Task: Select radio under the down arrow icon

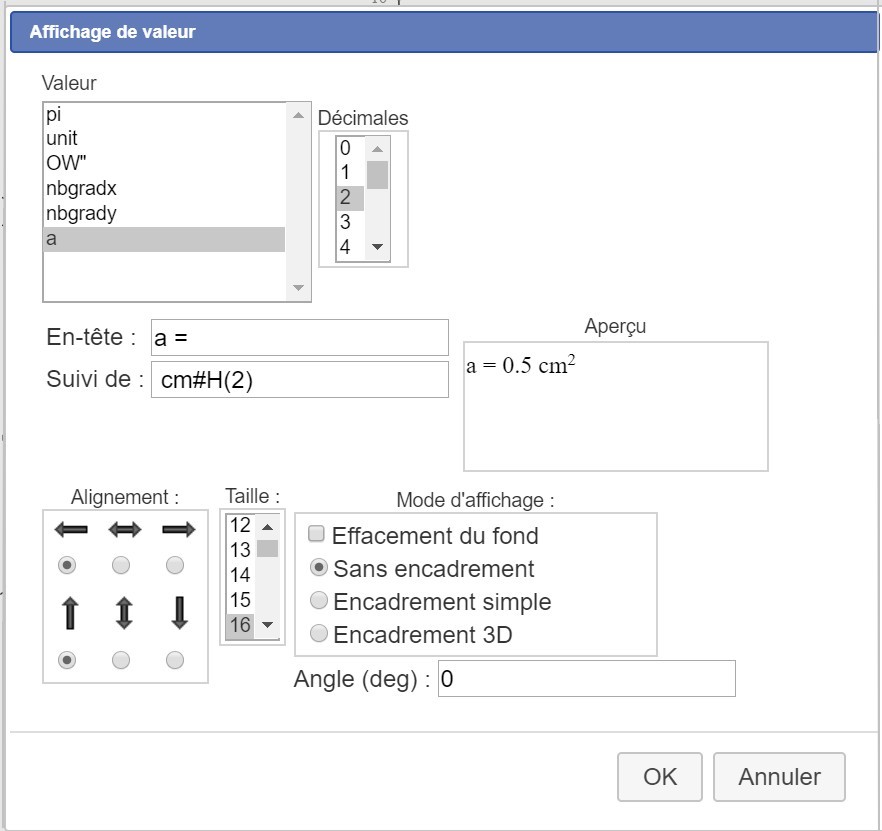Action: click(175, 660)
